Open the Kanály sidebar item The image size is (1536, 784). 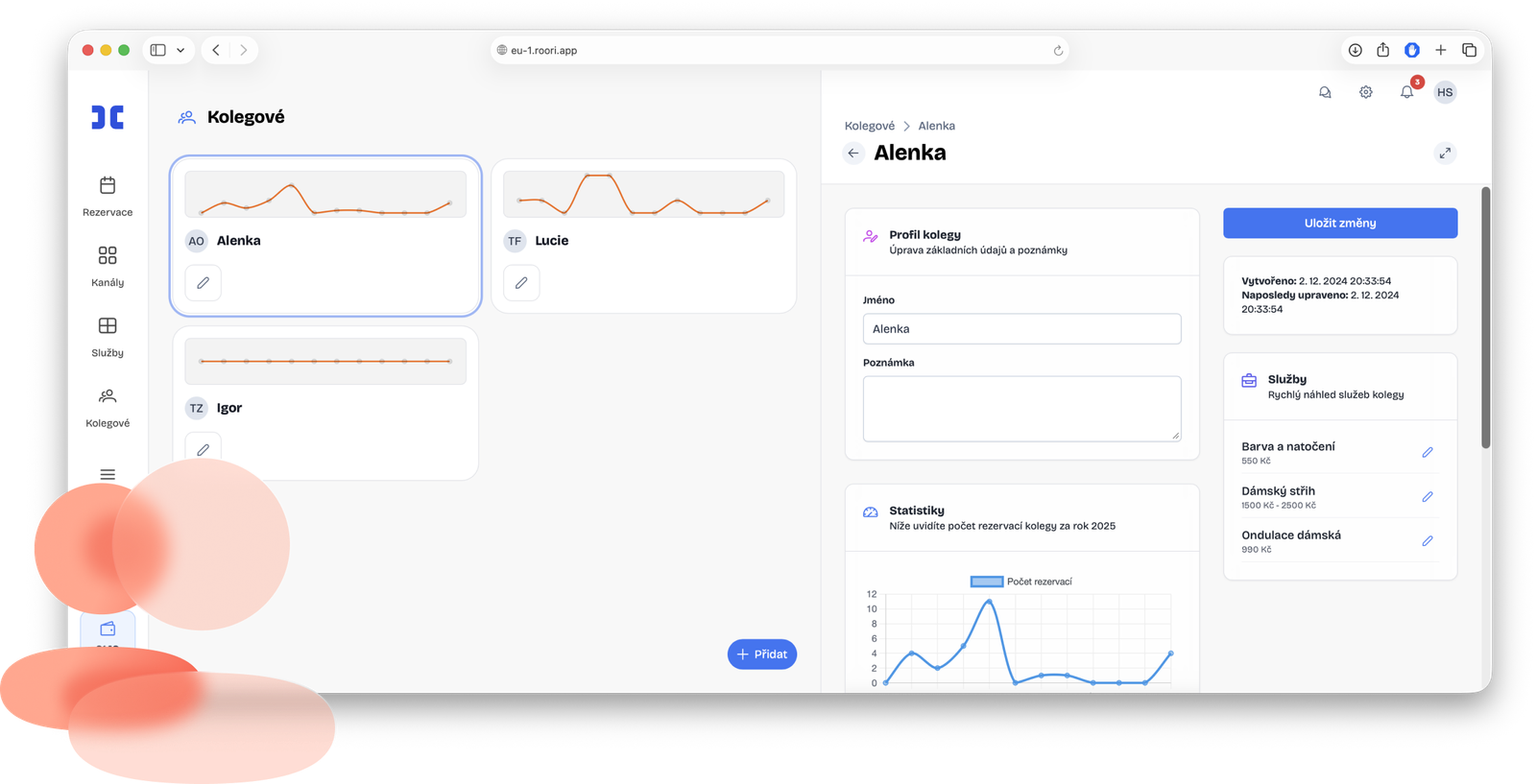click(108, 266)
